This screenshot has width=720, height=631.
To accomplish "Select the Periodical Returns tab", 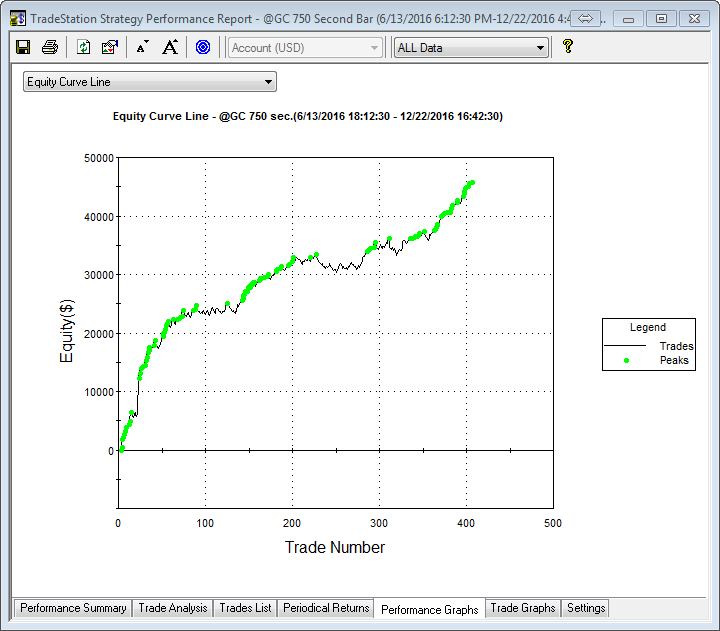I will (x=326, y=608).
